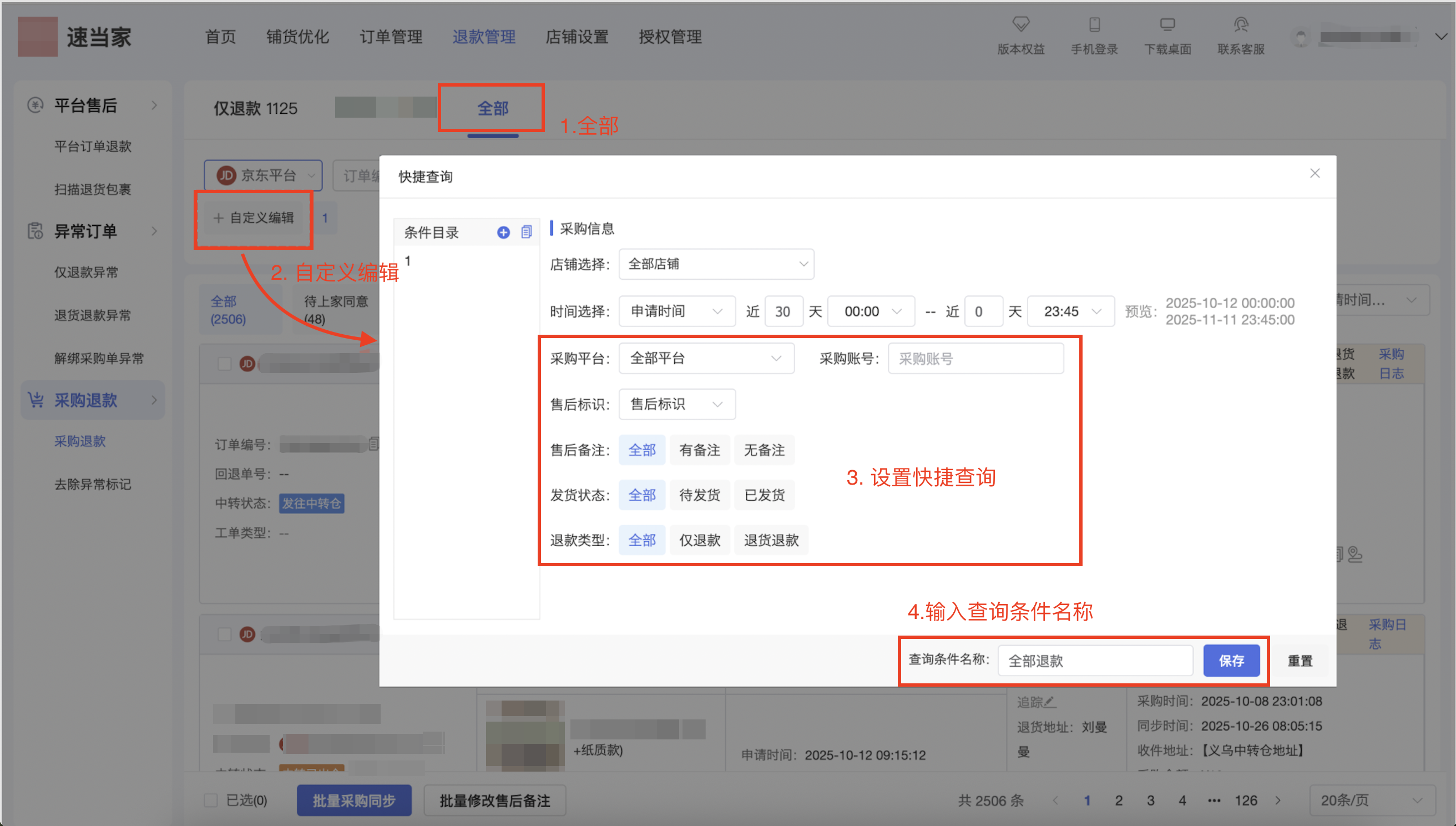The image size is (1456, 826).
Task: Click the 重置 button
Action: [1300, 661]
